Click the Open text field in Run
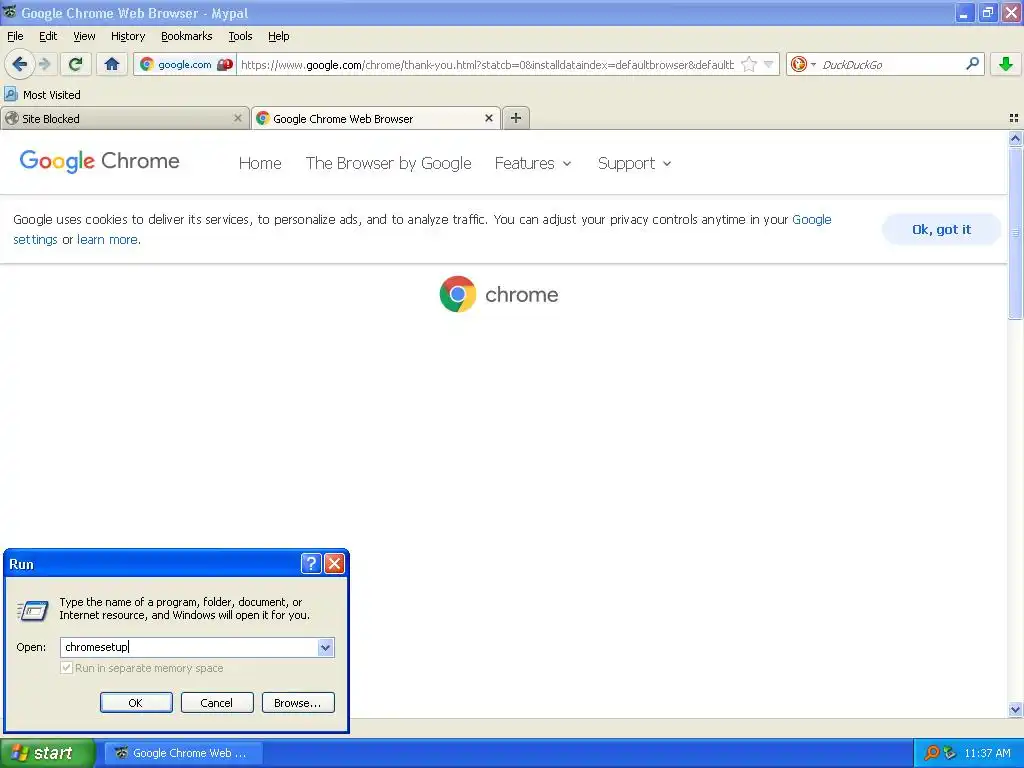The image size is (1024, 768). pos(189,647)
